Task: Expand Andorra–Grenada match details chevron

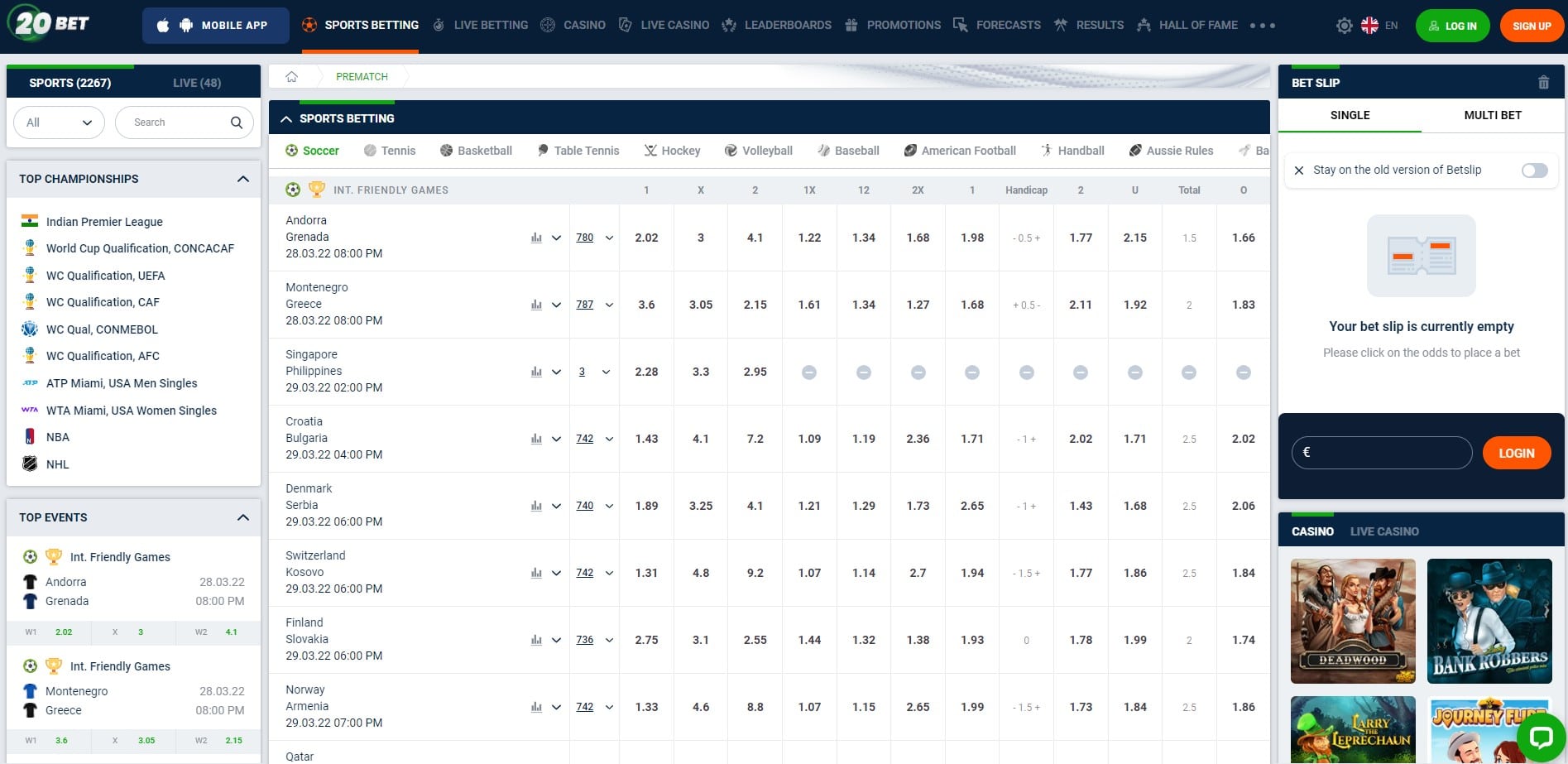Action: pos(557,238)
